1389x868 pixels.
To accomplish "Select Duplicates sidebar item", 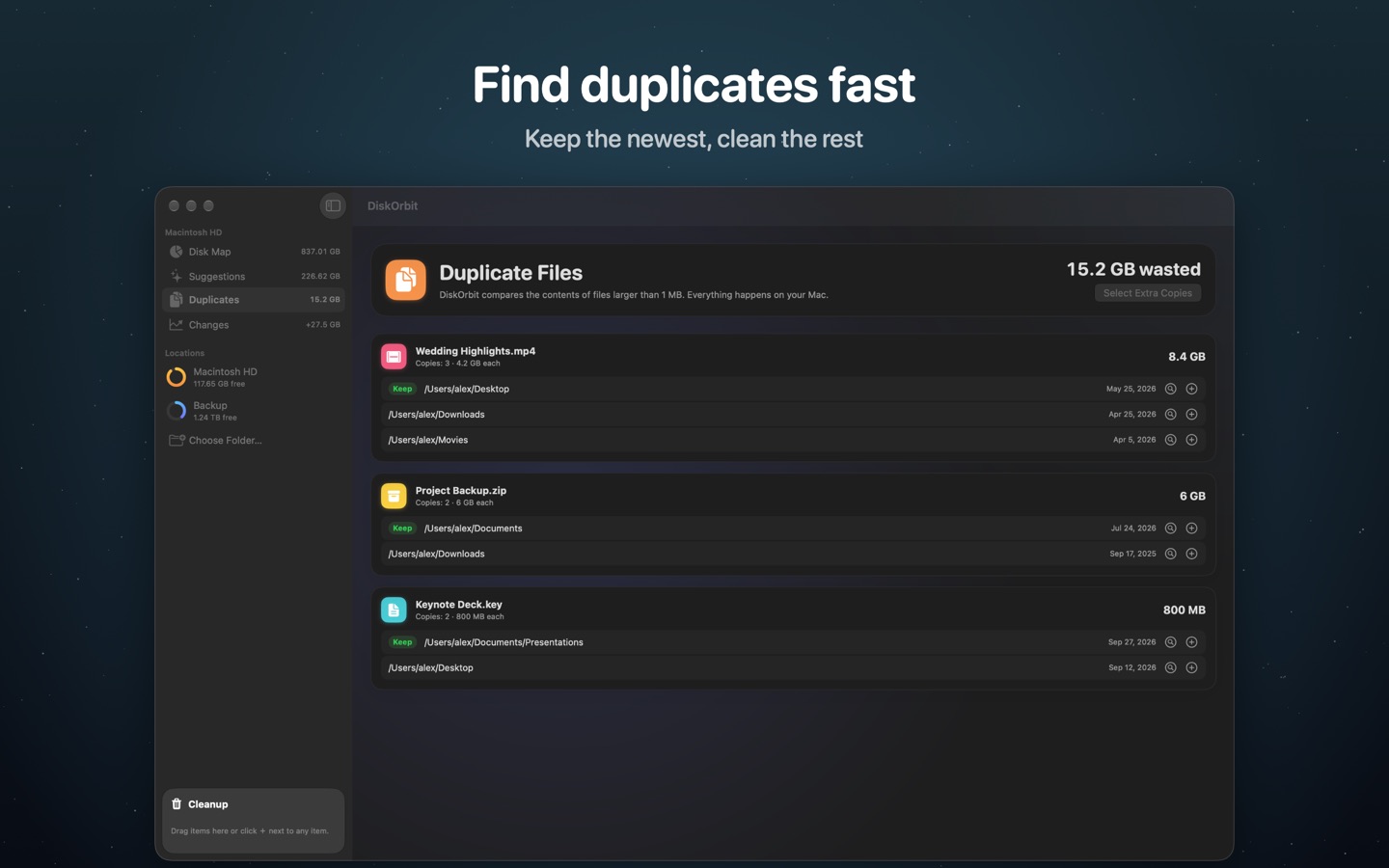I will click(x=254, y=300).
